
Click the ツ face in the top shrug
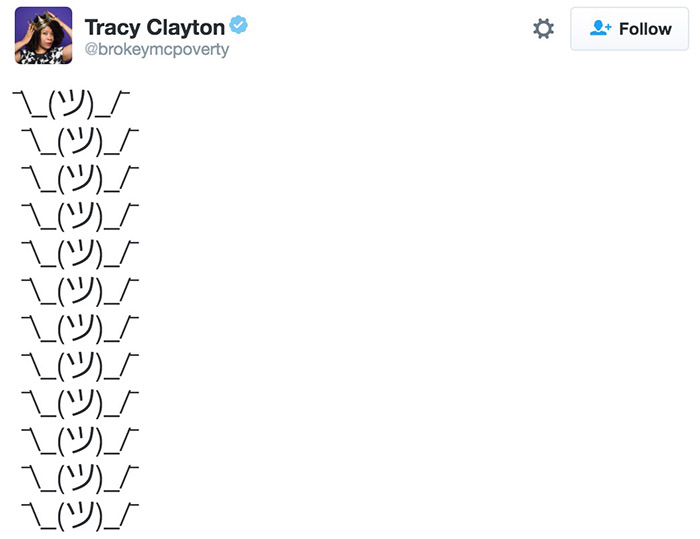(72, 103)
